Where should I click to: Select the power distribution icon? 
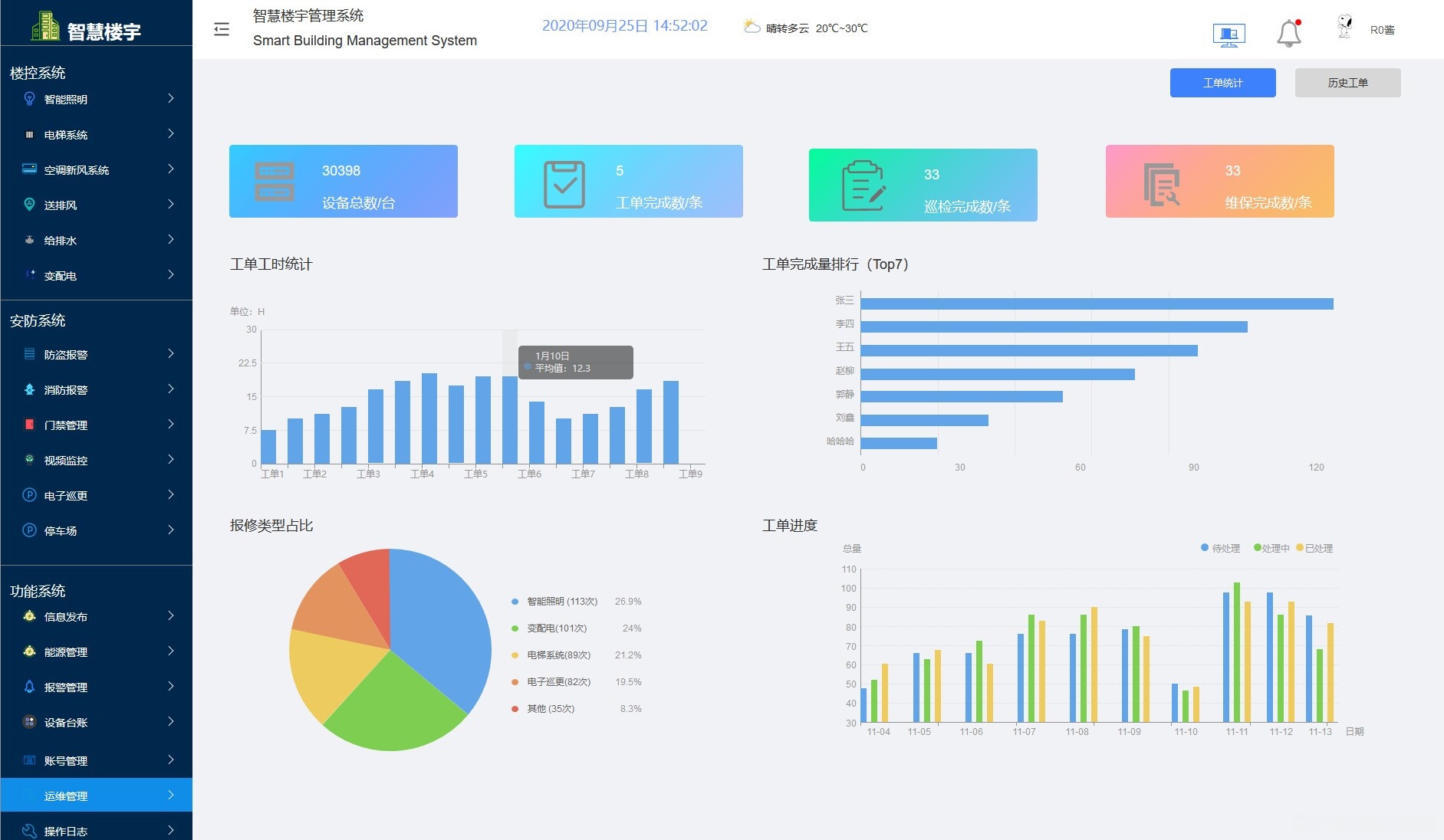pos(29,274)
